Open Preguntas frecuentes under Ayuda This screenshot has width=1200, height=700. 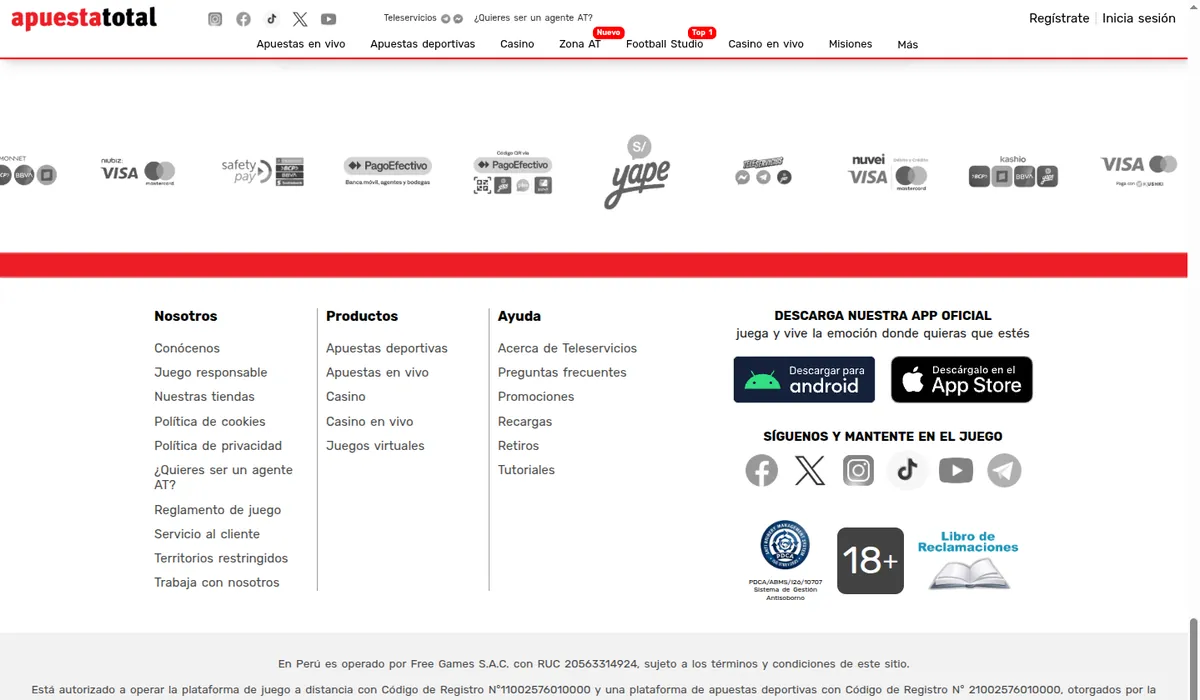pos(562,372)
